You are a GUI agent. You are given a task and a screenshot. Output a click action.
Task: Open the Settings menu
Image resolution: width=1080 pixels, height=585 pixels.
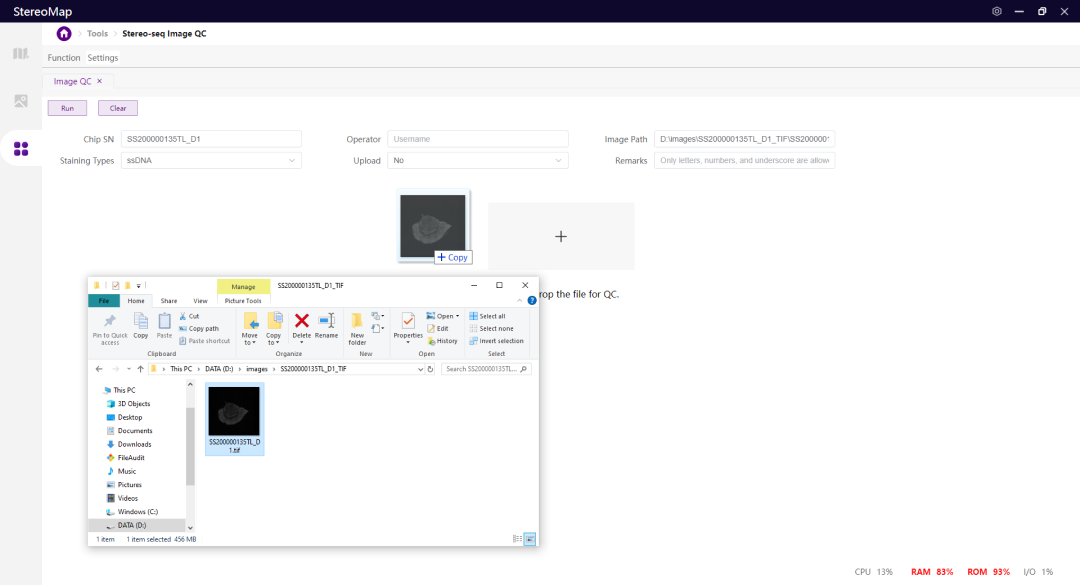(103, 58)
